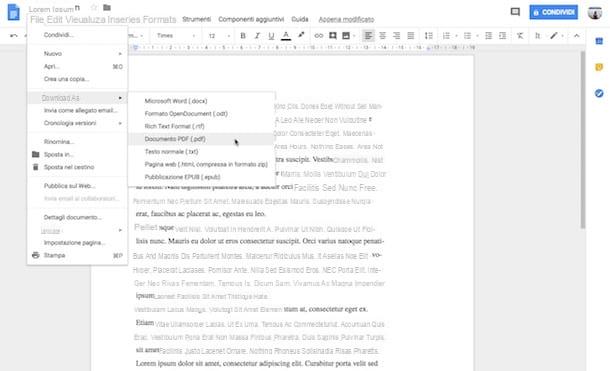610x371 pixels.
Task: Expand the Cronologia versioni submenu
Action: pyautogui.click(x=120, y=123)
